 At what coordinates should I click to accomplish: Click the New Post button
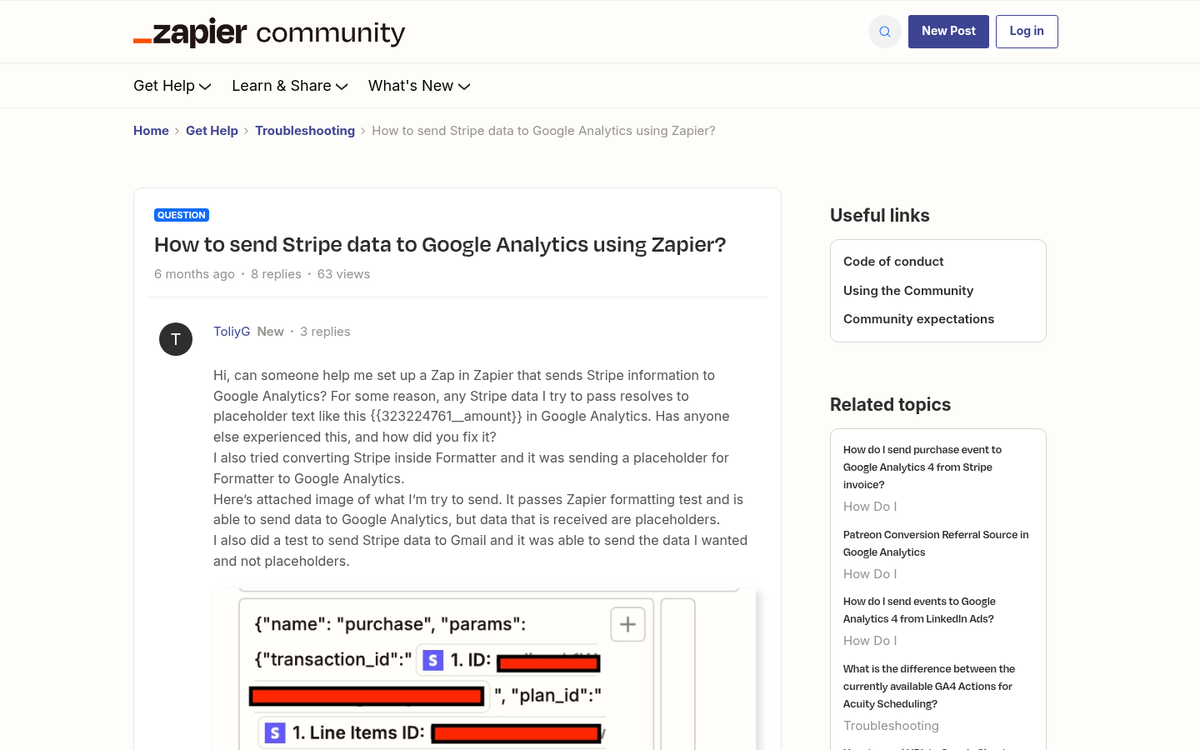(948, 31)
